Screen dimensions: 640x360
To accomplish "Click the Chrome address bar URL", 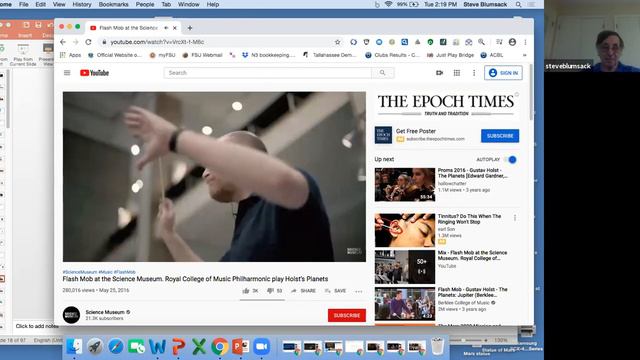I will [x=157, y=42].
